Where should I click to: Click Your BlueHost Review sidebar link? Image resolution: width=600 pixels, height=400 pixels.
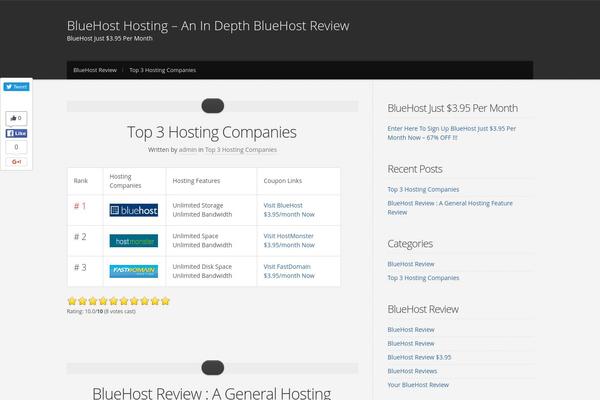[418, 385]
